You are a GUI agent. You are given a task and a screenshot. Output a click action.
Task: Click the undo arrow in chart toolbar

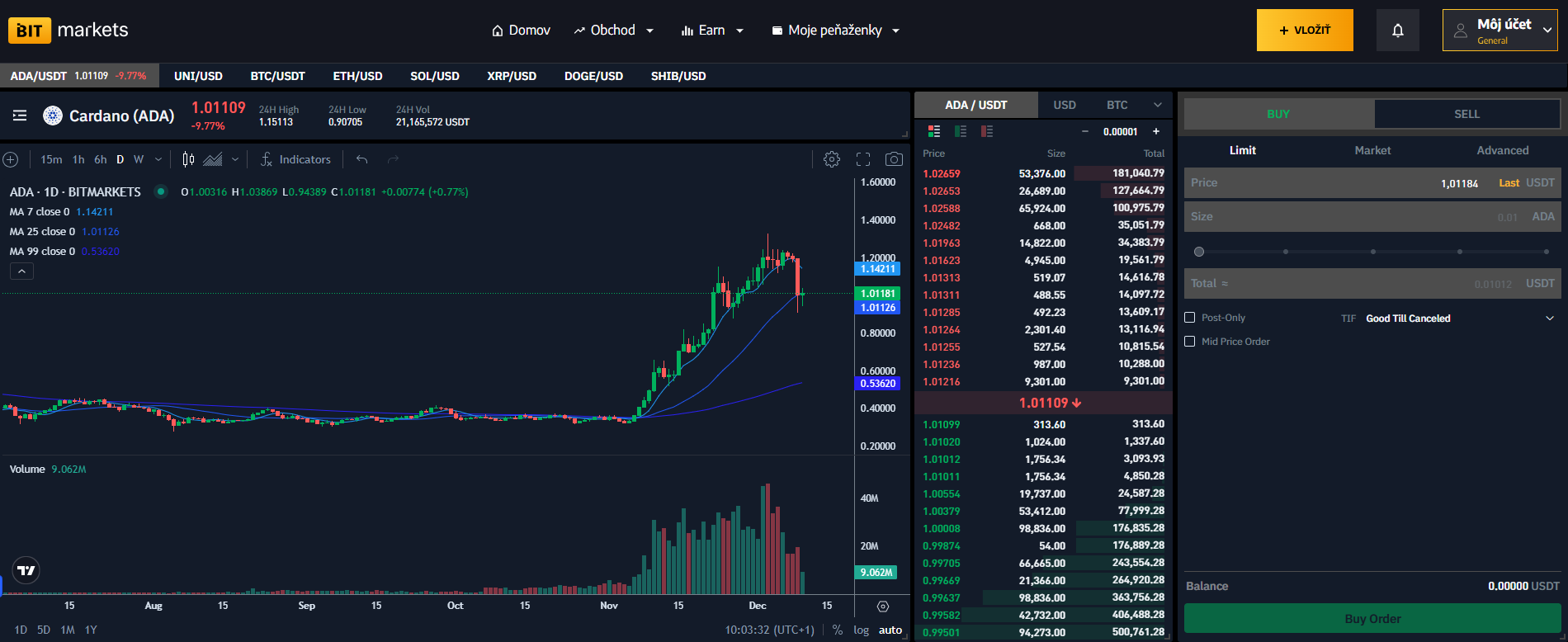(361, 159)
